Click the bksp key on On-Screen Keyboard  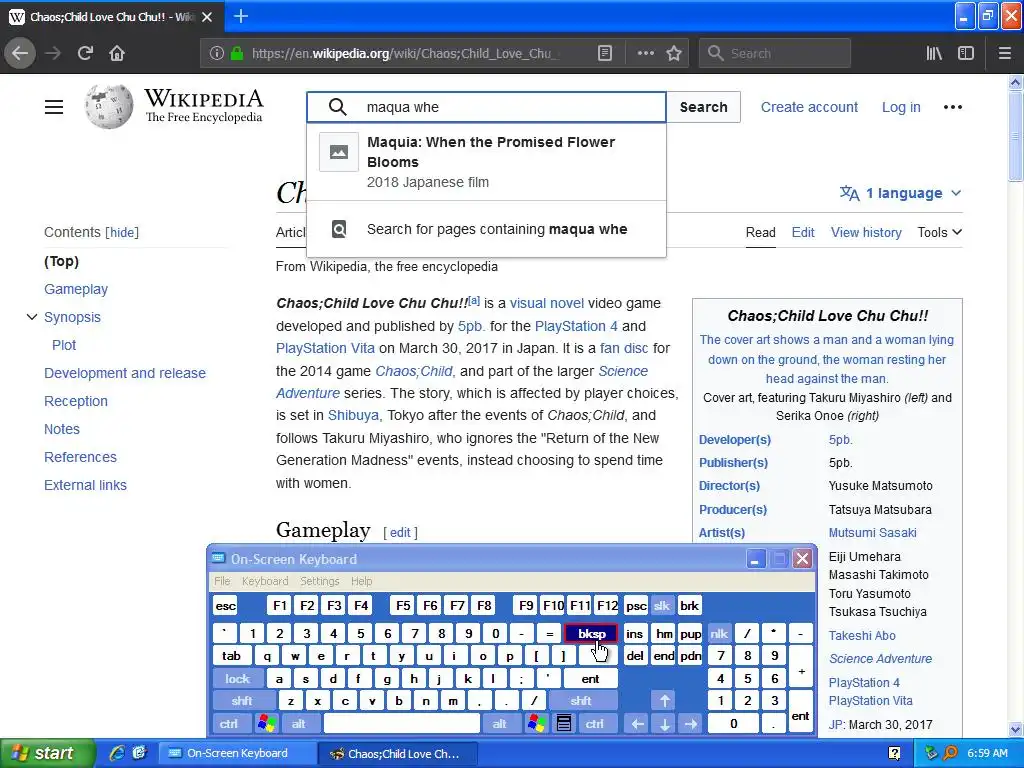[591, 633]
